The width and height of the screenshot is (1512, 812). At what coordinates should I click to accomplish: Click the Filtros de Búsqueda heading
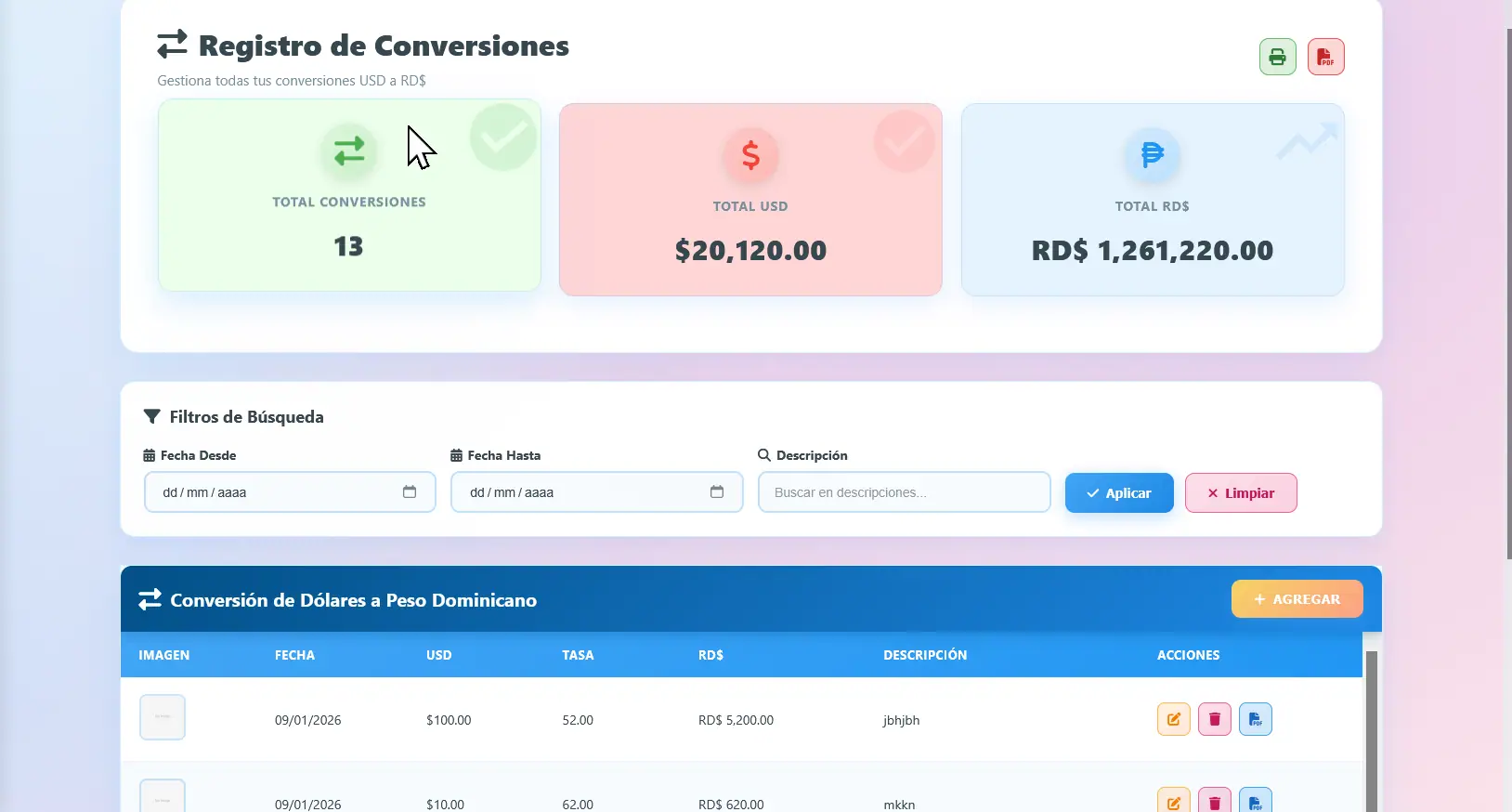point(246,416)
